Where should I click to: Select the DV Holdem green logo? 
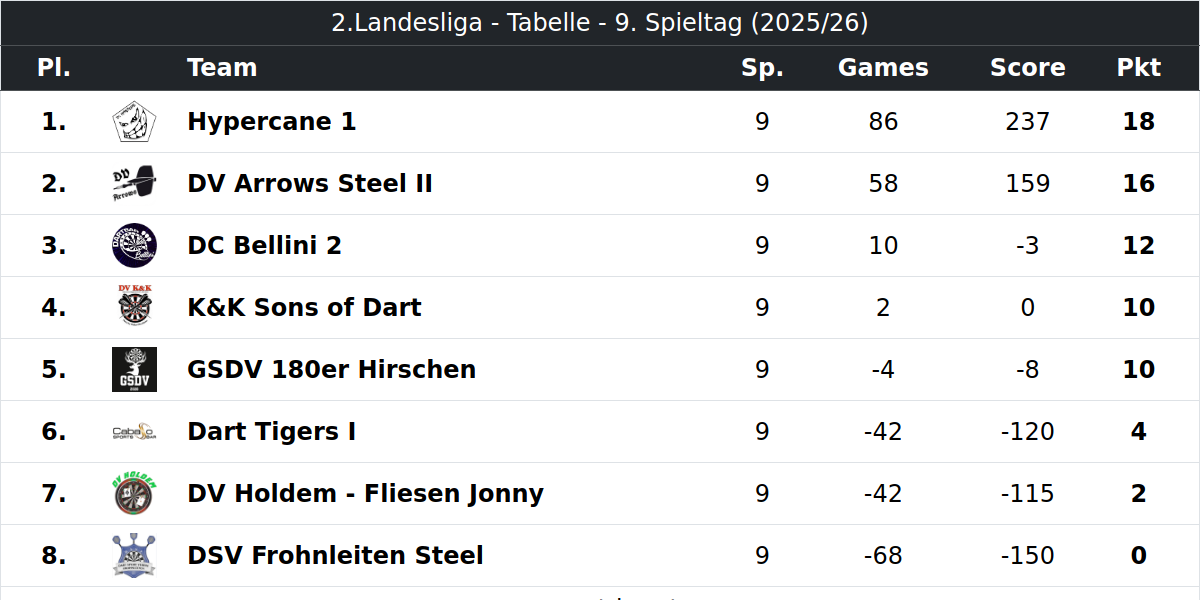click(134, 494)
